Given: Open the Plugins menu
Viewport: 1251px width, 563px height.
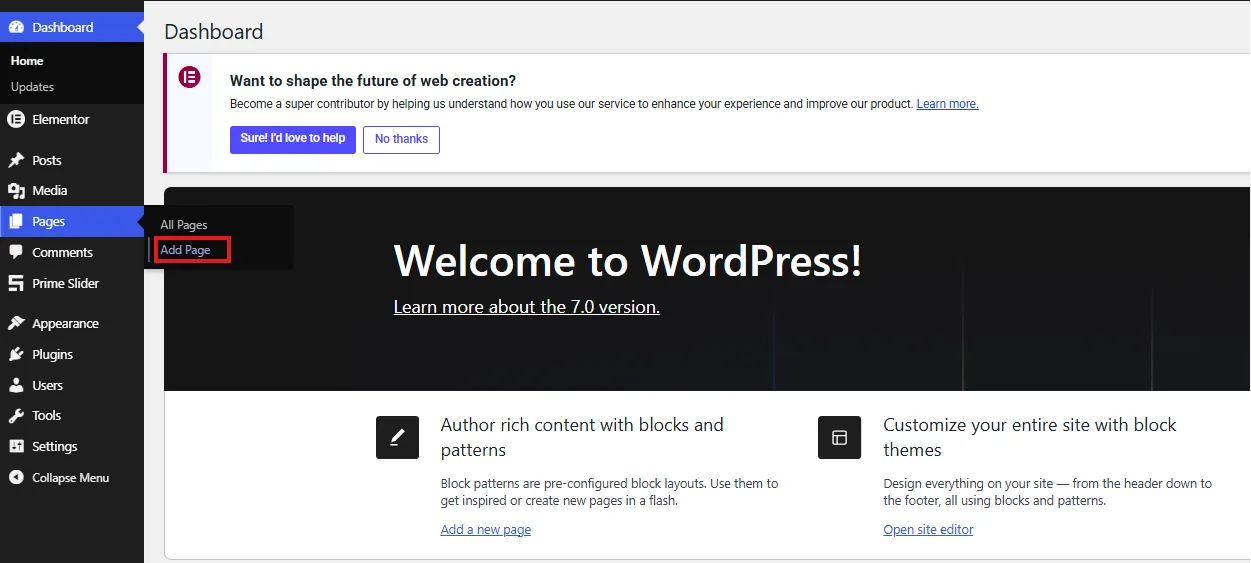Looking at the screenshot, I should (x=72, y=354).
